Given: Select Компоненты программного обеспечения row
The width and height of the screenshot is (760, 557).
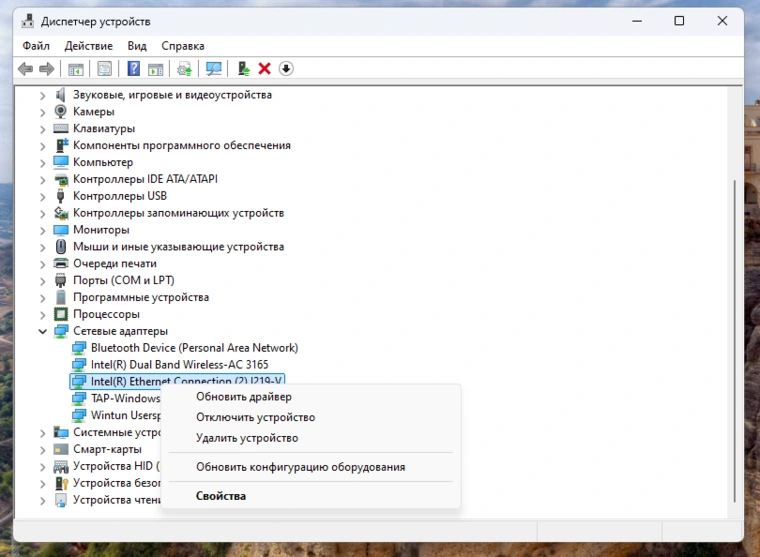Looking at the screenshot, I should coord(182,145).
